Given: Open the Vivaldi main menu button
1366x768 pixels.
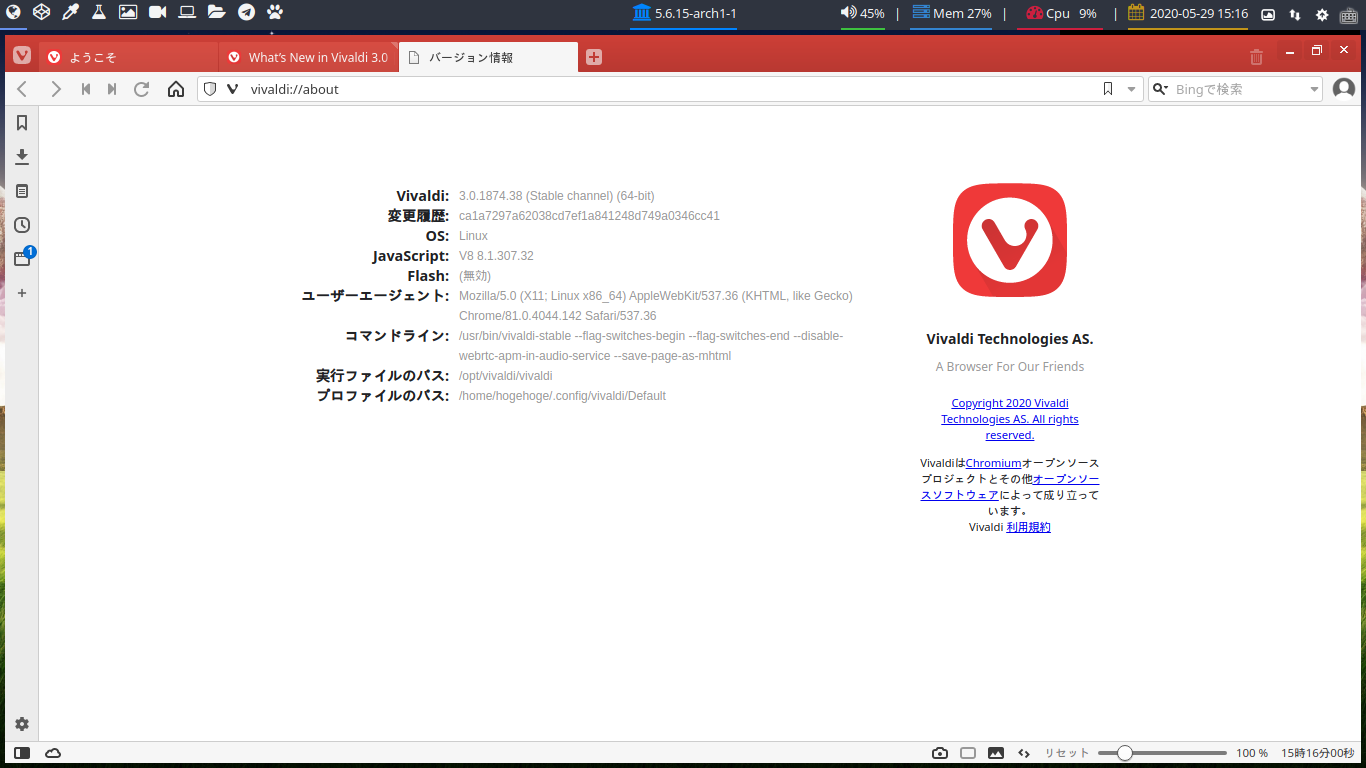Looking at the screenshot, I should (21, 56).
